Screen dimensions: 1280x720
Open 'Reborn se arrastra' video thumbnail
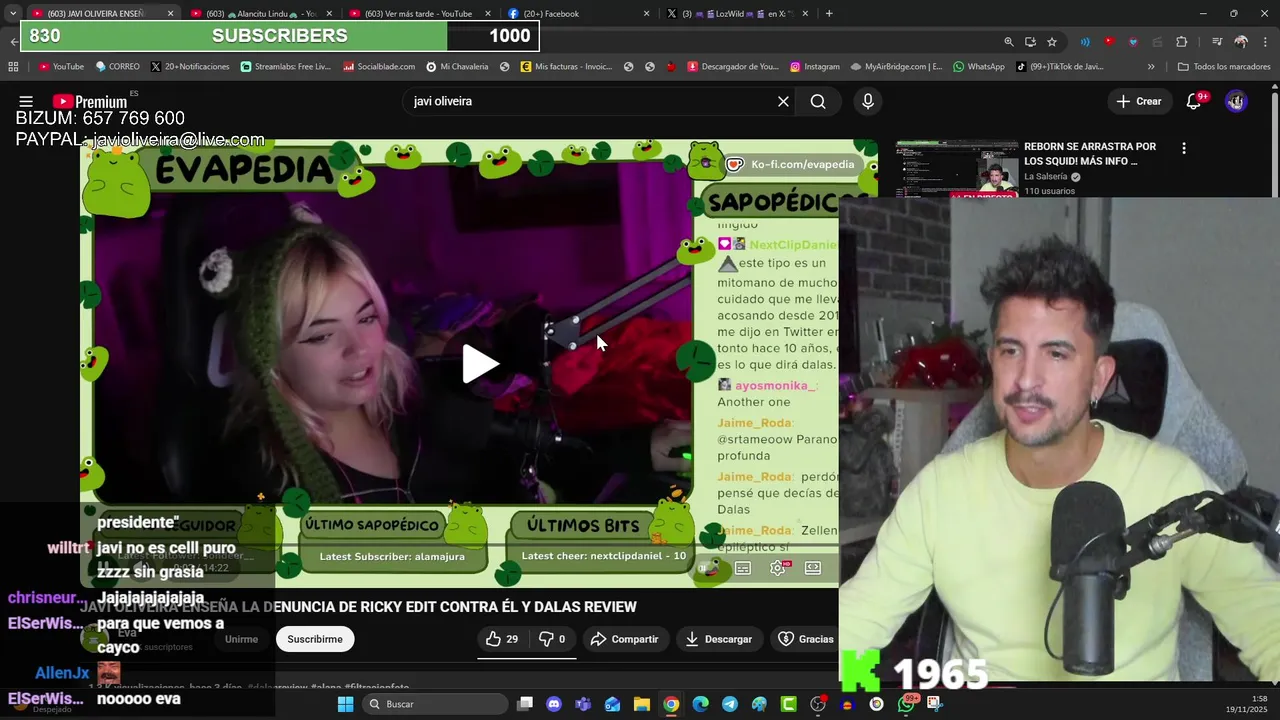coord(957,169)
